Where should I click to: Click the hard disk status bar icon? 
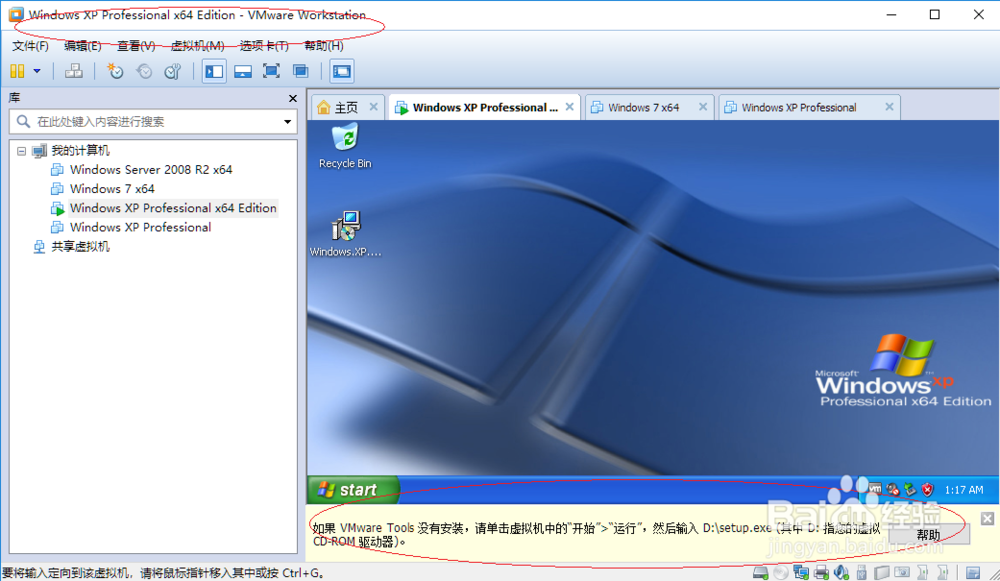pyautogui.click(x=761, y=573)
